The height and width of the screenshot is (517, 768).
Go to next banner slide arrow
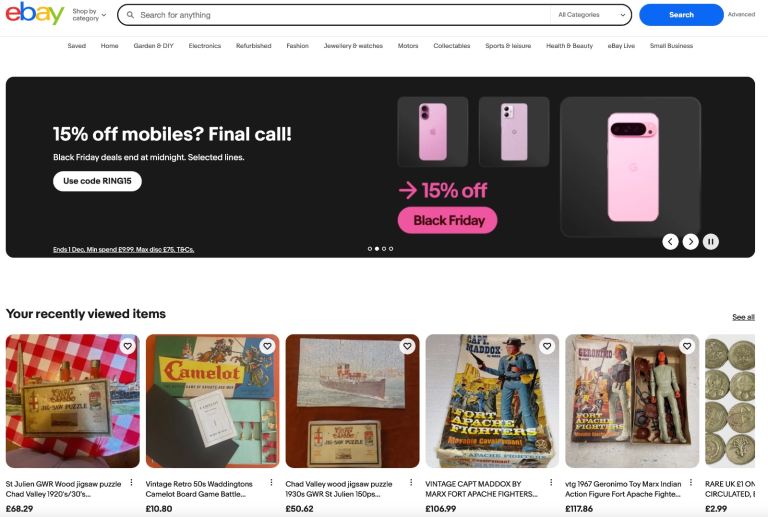point(691,241)
